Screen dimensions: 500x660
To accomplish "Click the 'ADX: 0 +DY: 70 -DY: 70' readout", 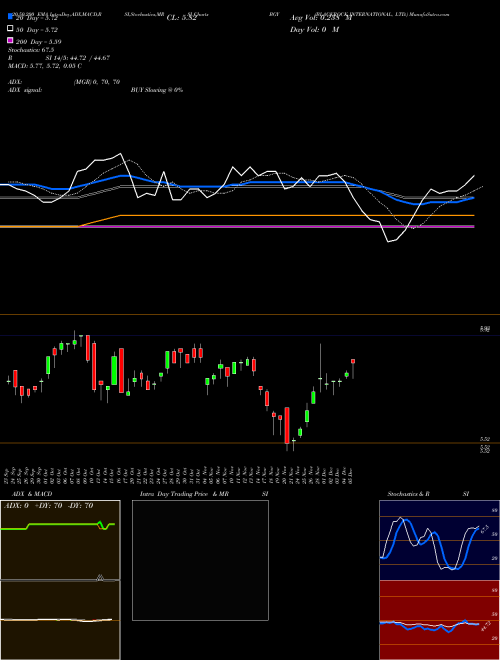I will coord(48,506).
